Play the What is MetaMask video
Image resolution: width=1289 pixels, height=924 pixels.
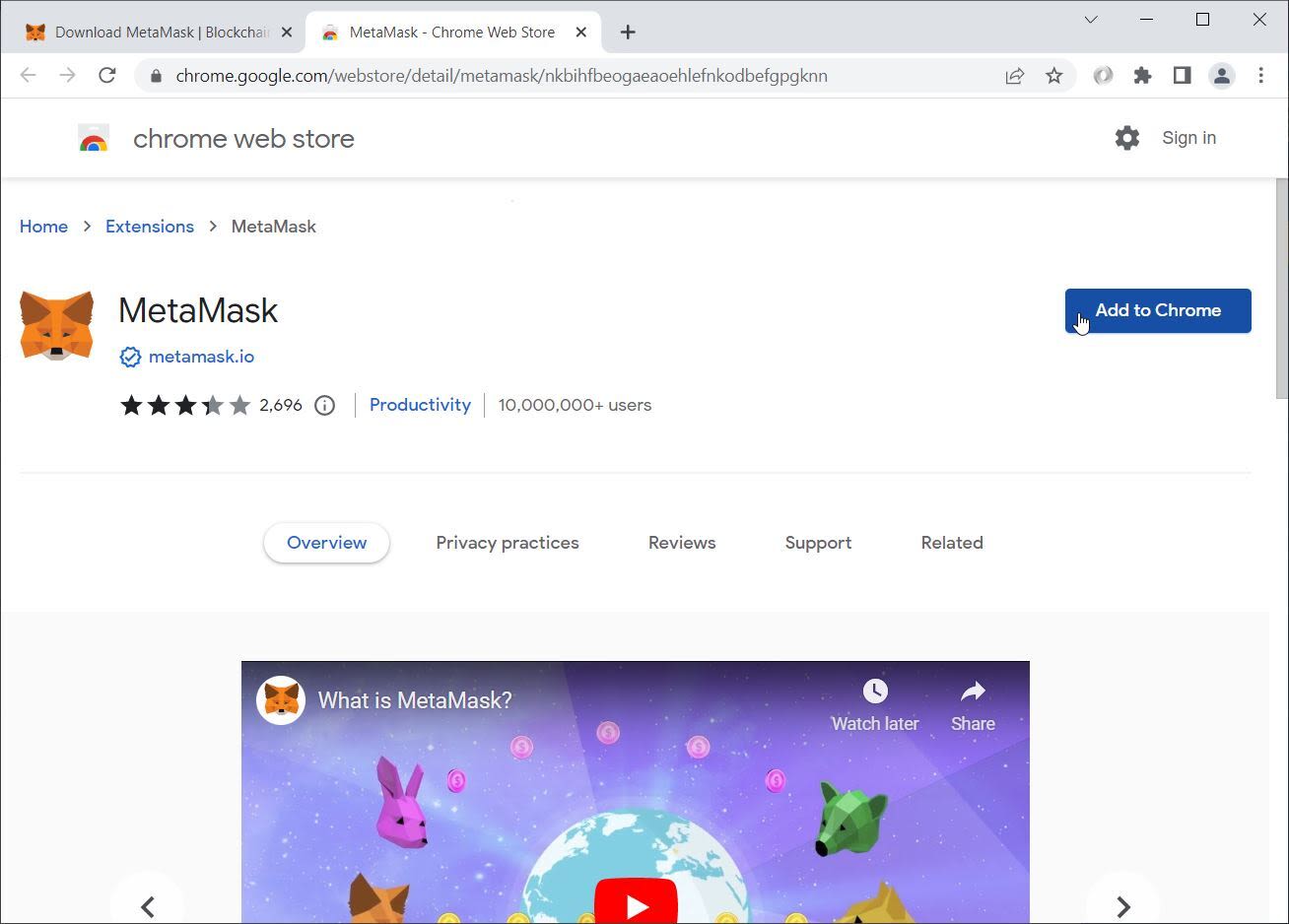636,903
